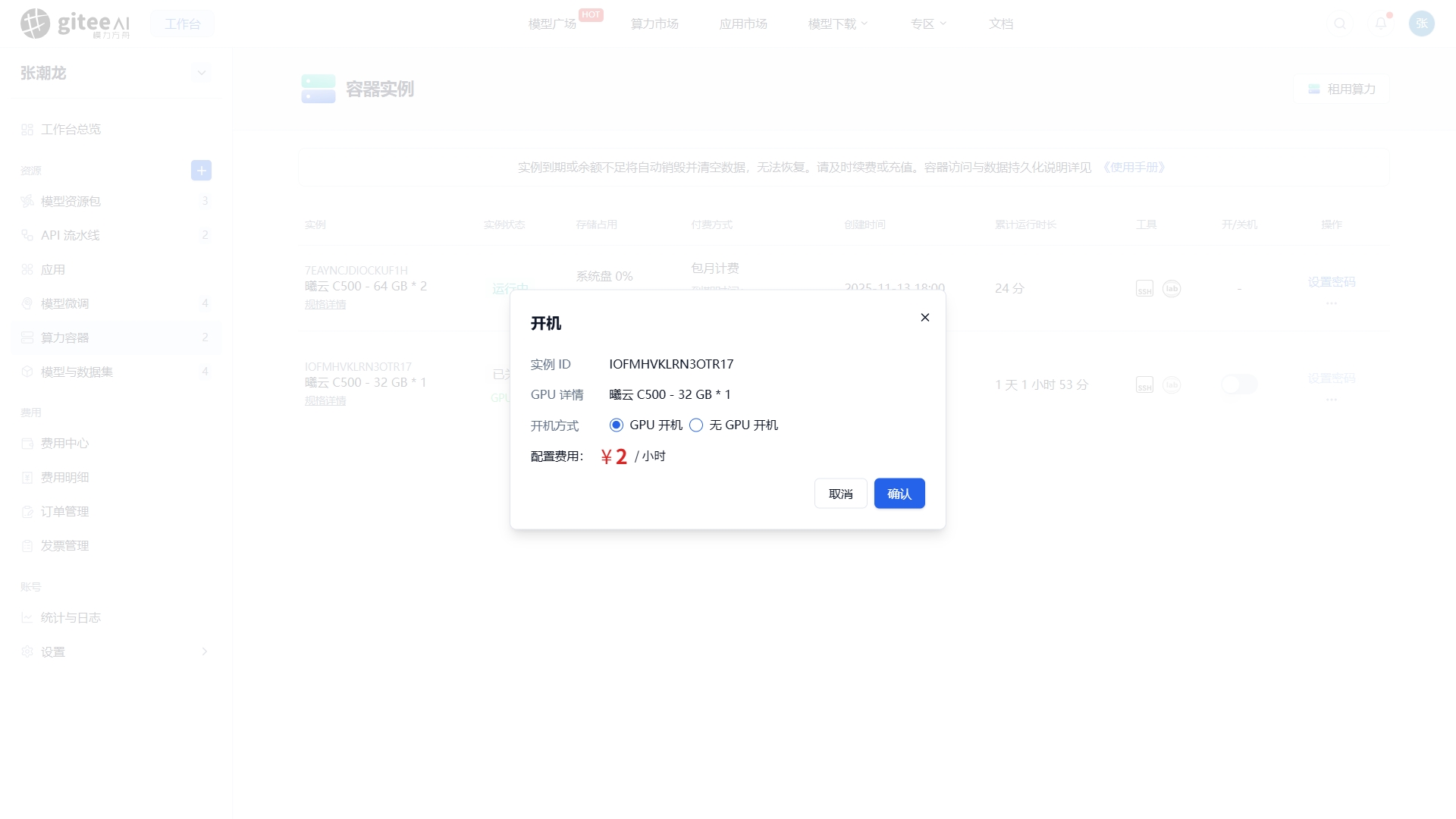This screenshot has width=1456, height=819.
Task: Click lab icon for 7EAYNCJDIOCKUF1H row
Action: [1172, 289]
